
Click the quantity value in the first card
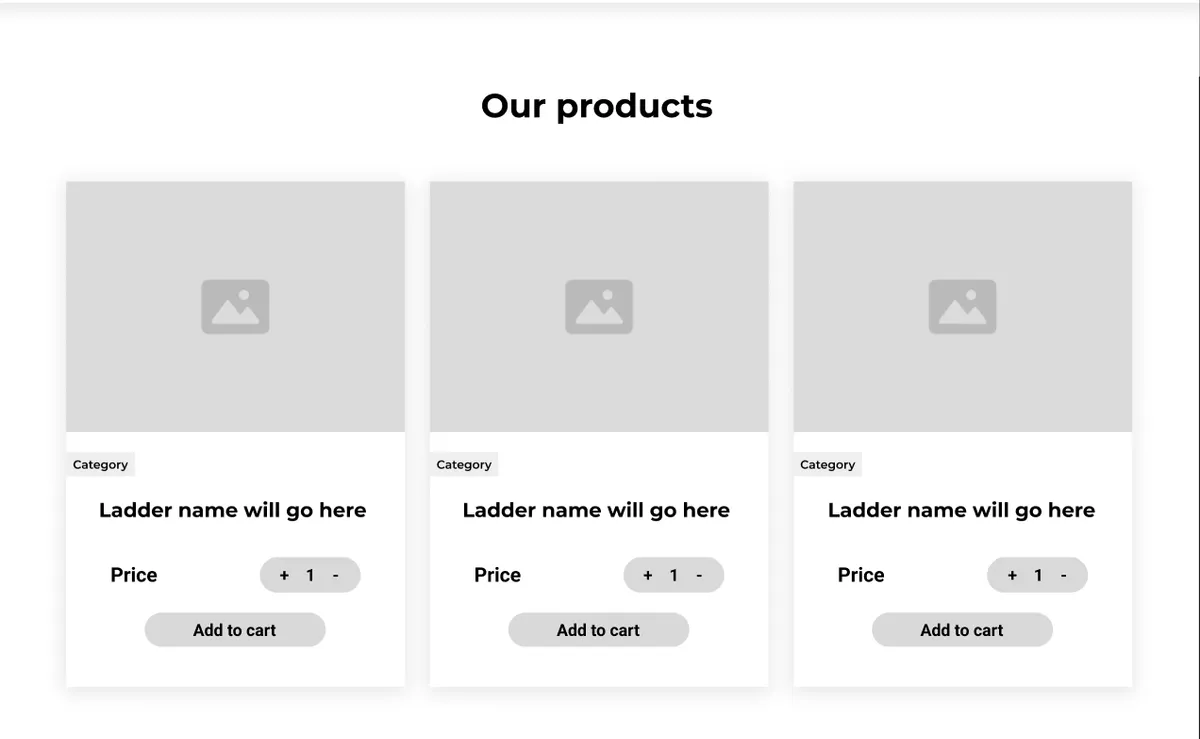310,575
